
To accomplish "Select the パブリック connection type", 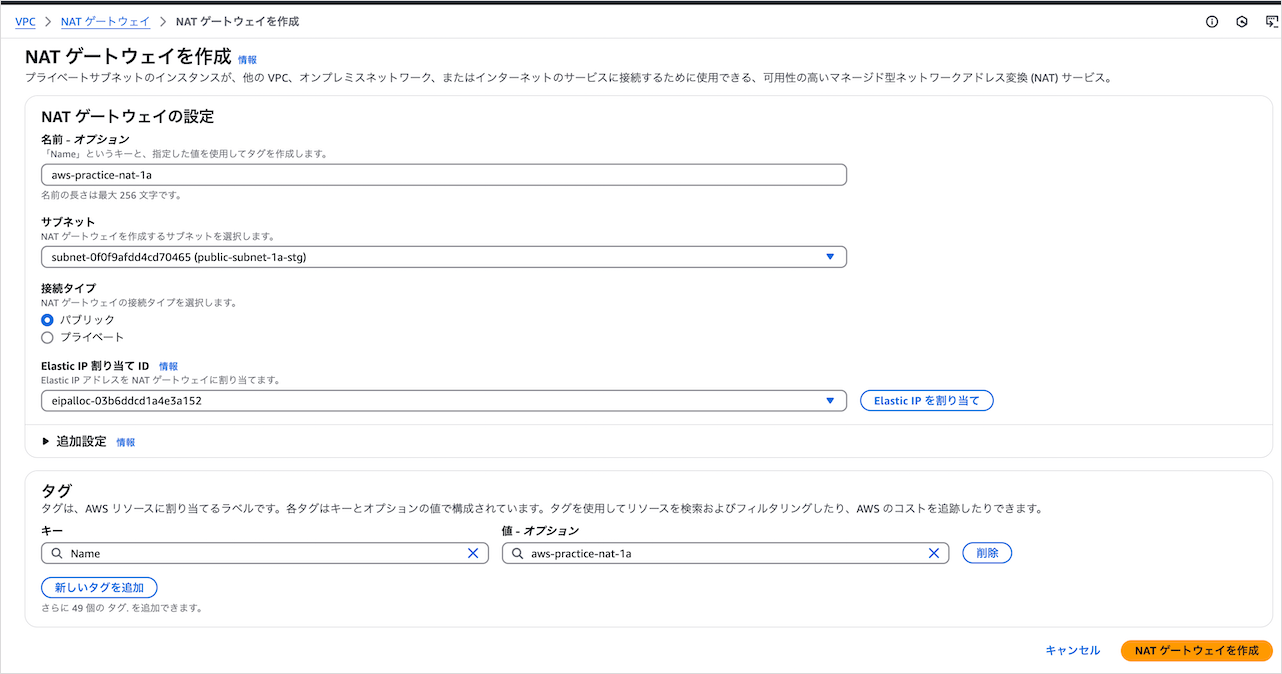I will tap(47, 320).
